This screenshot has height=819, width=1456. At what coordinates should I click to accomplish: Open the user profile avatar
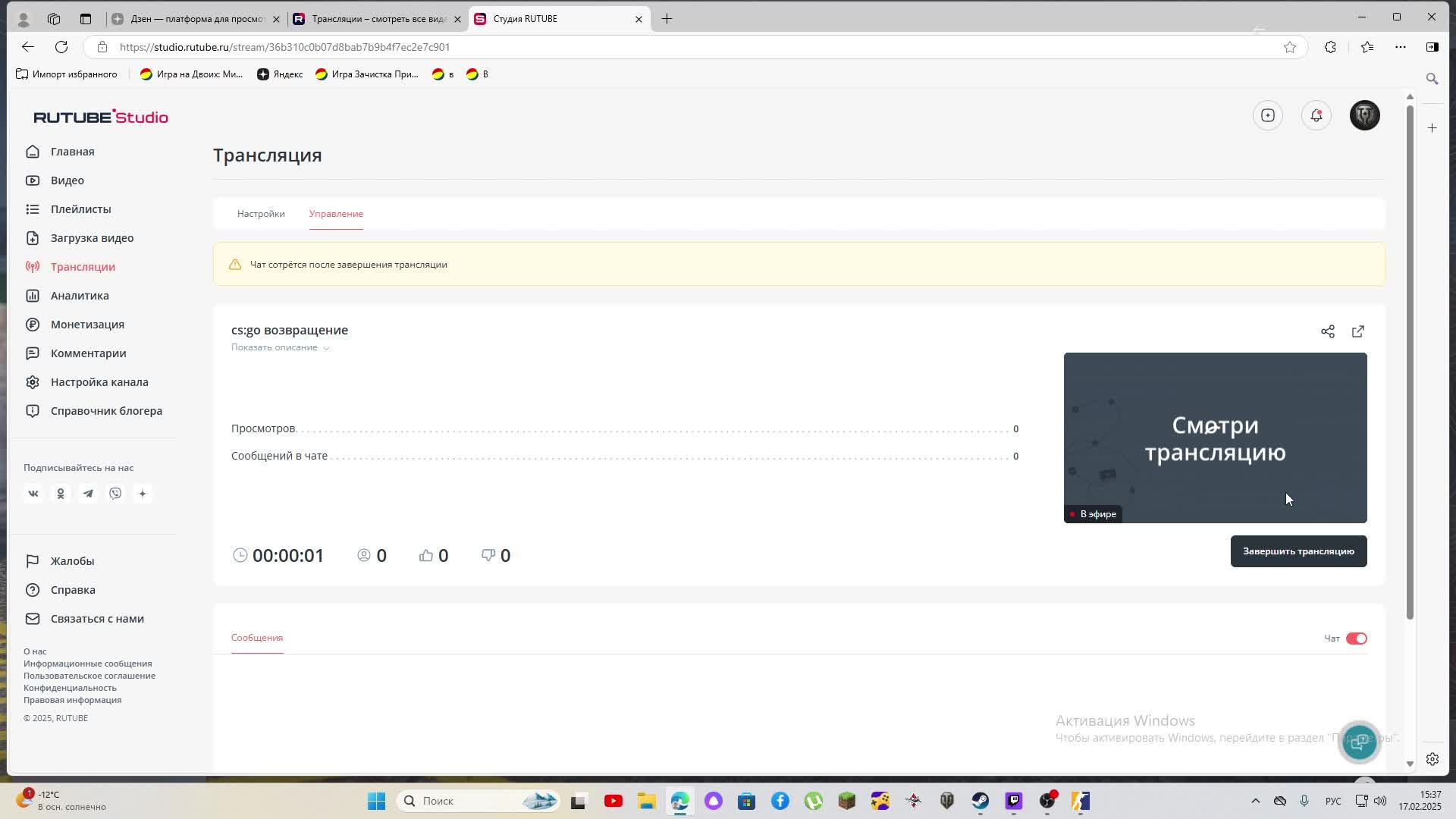tap(1364, 115)
